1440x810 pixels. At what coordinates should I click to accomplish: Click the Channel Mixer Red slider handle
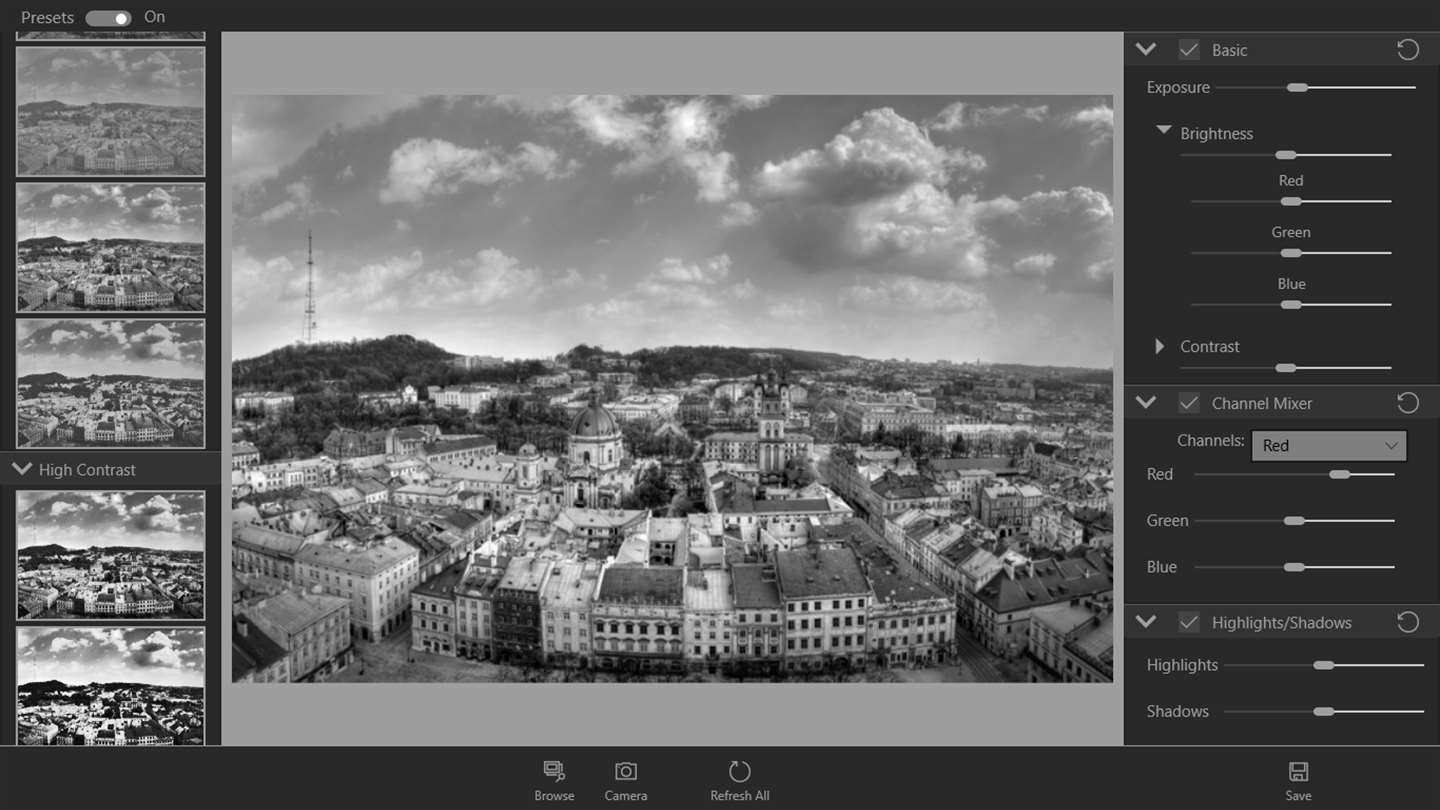coord(1340,474)
